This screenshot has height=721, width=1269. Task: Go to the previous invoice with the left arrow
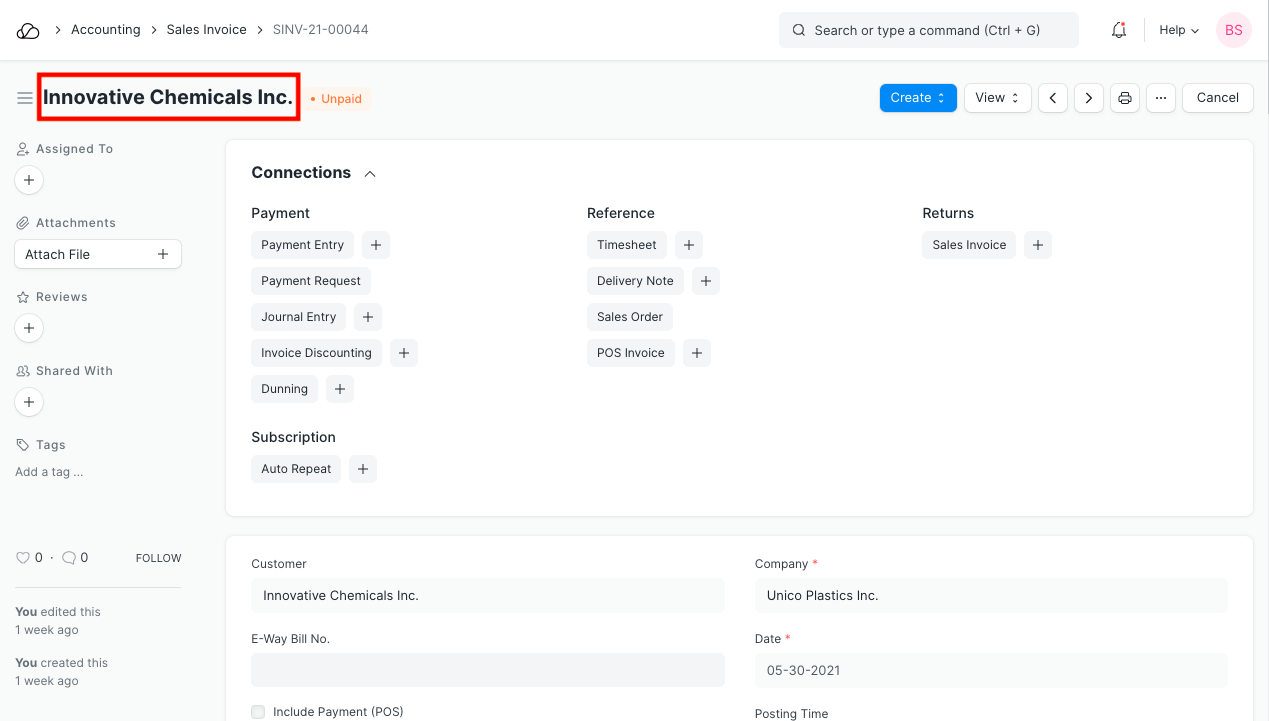tap(1053, 98)
